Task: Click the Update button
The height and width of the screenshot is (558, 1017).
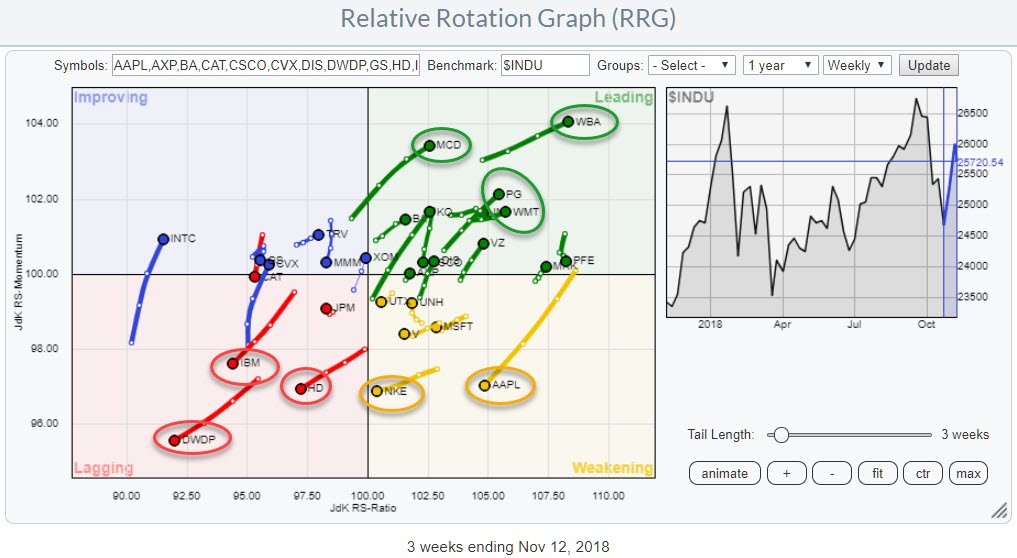Action: pos(929,66)
